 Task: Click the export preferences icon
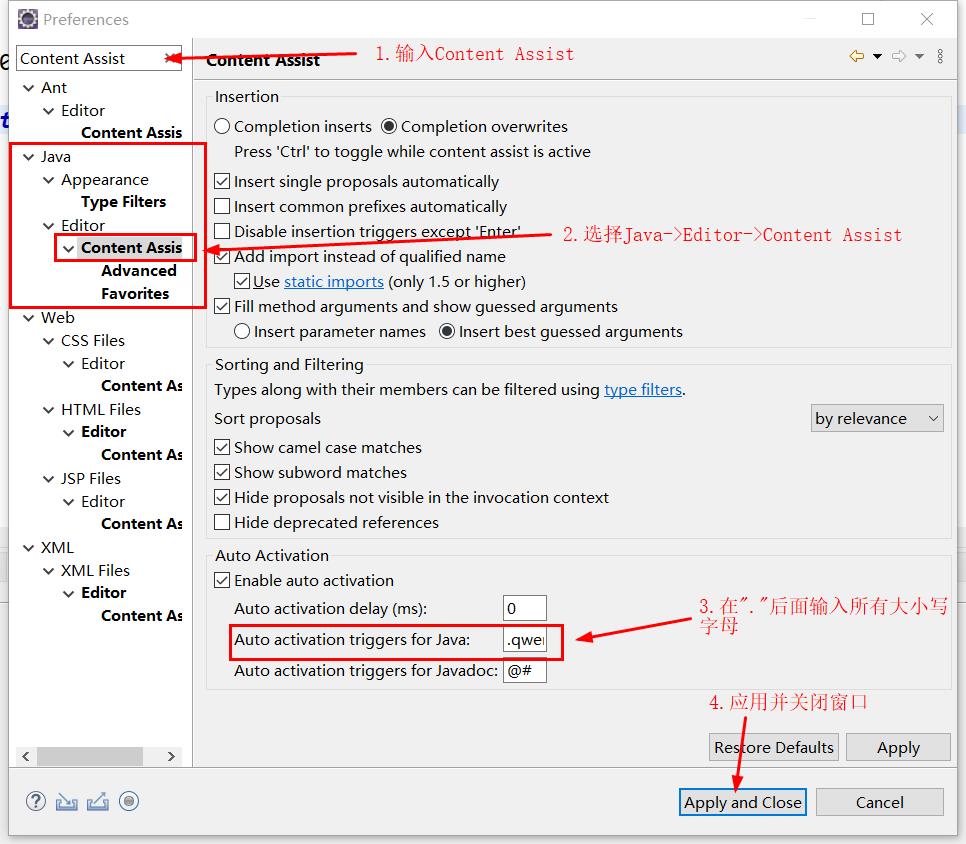point(97,801)
